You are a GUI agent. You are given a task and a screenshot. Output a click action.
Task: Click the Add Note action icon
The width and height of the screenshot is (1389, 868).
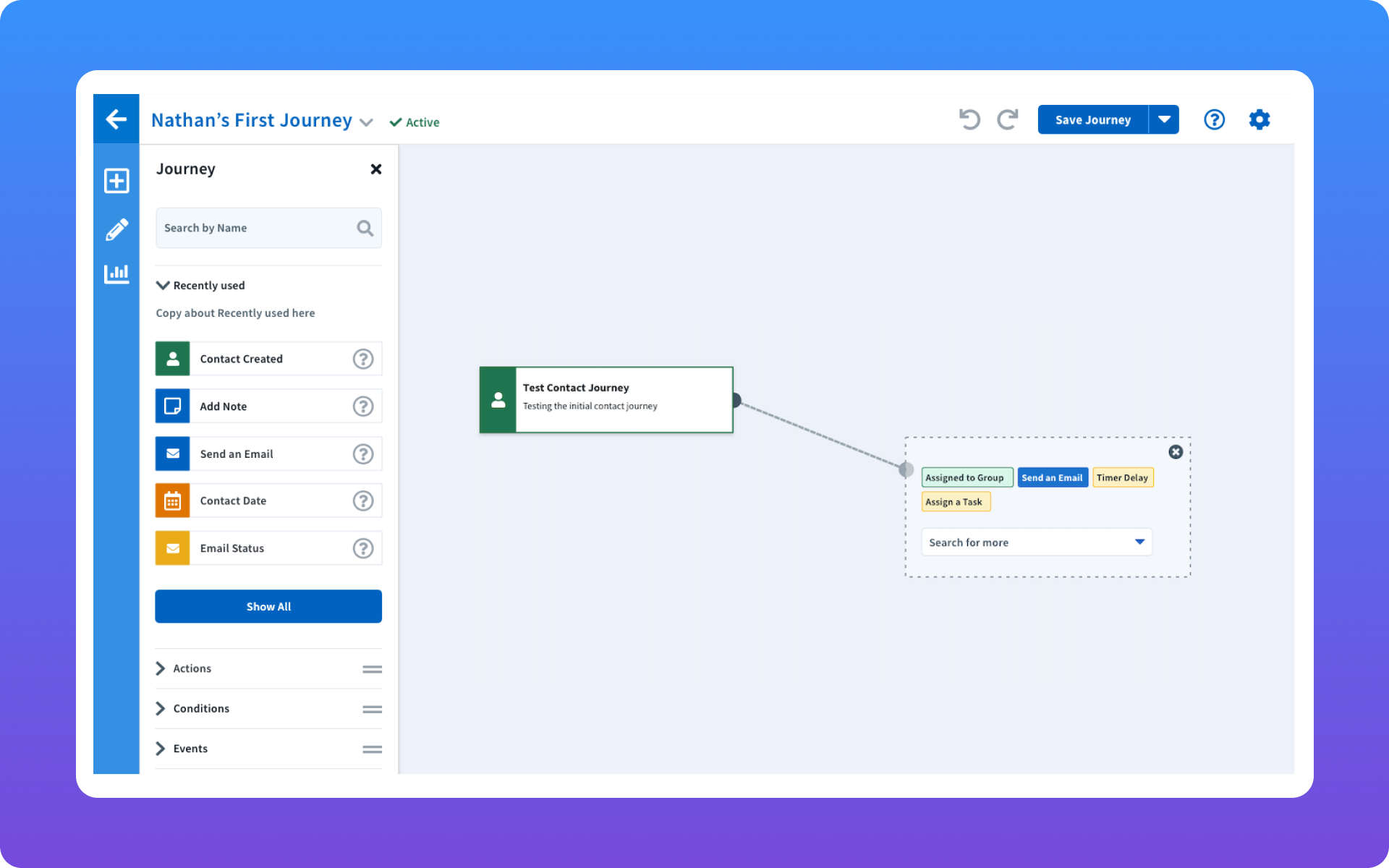click(x=172, y=406)
